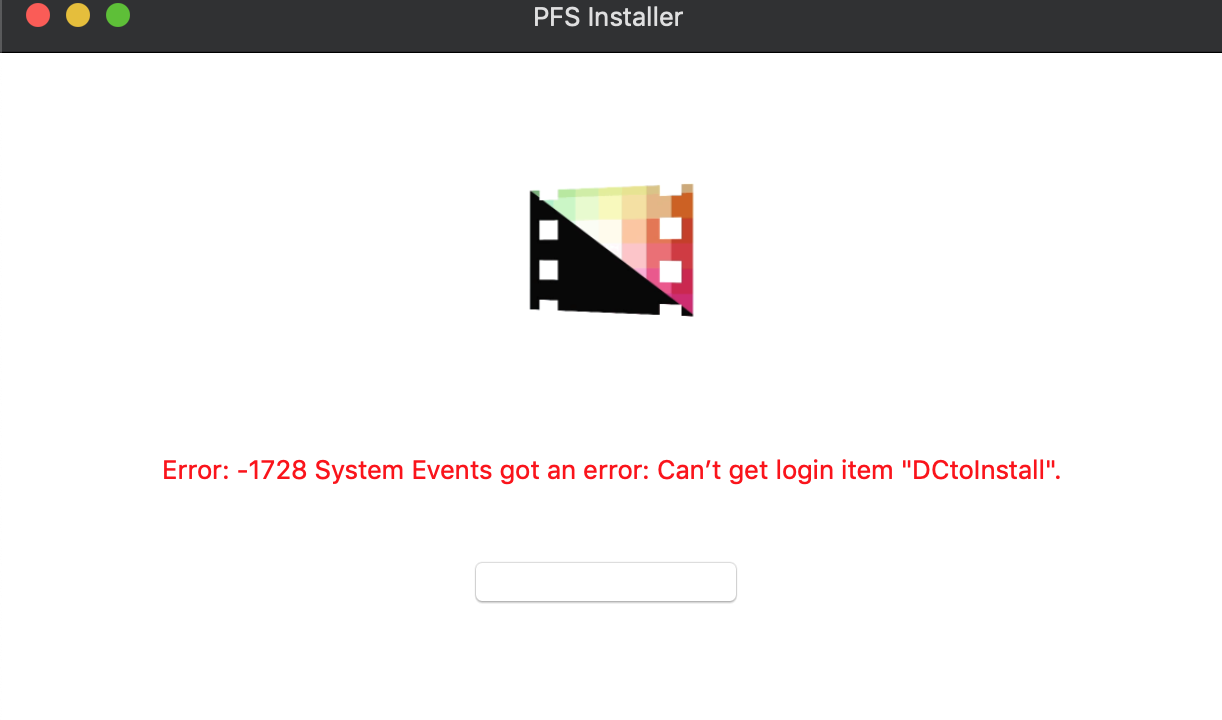Click the pale green square in logo's top-left
This screenshot has height=720, width=1222.
click(567, 204)
